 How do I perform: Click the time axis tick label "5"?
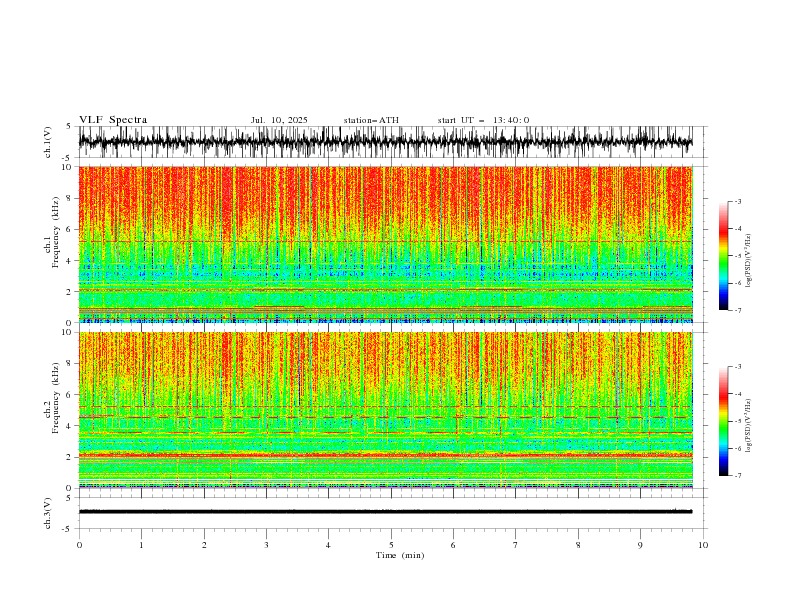[x=391, y=545]
